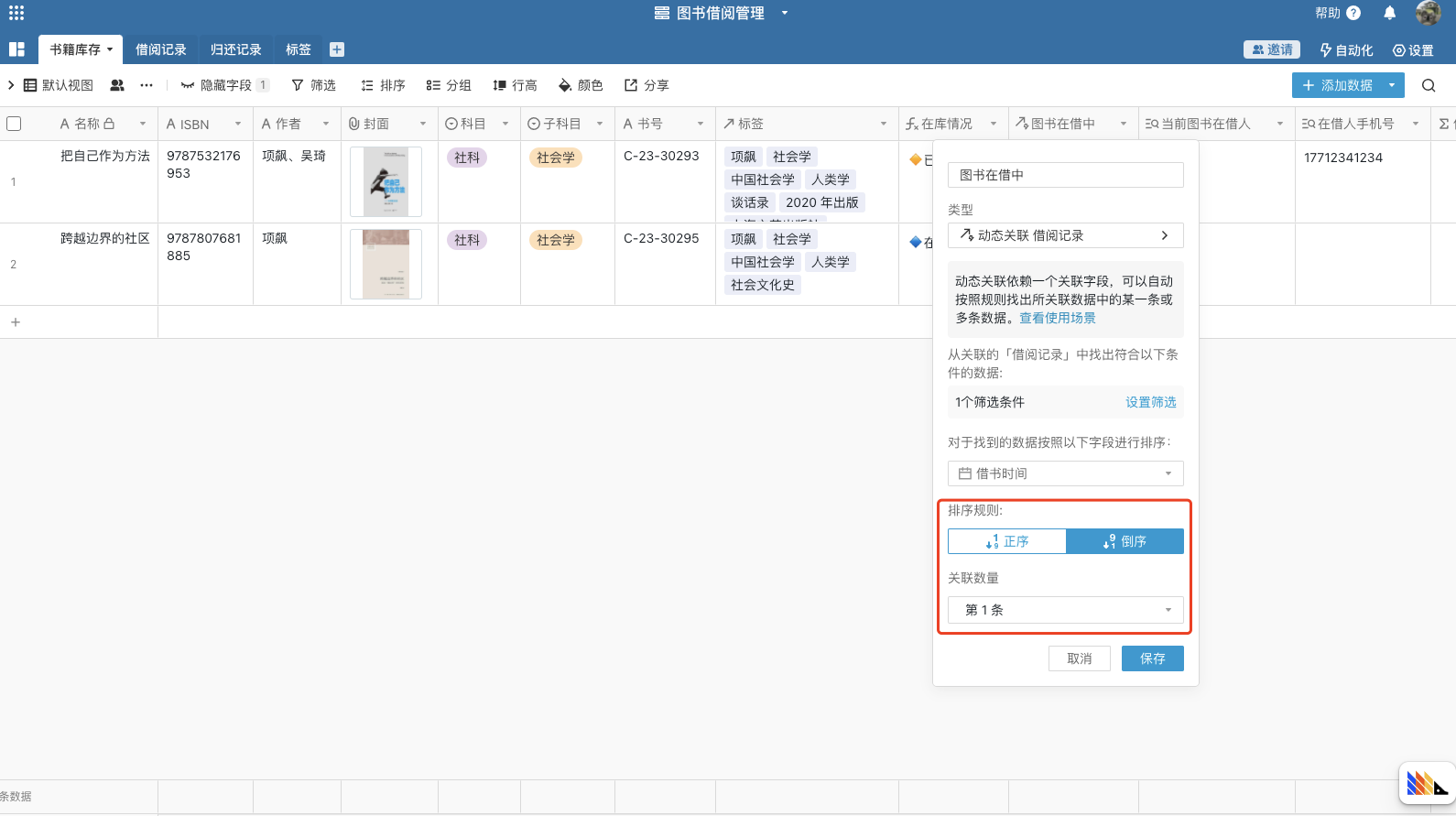The image size is (1456, 816).
Task: Switch to the 标签 tab
Action: (x=299, y=49)
